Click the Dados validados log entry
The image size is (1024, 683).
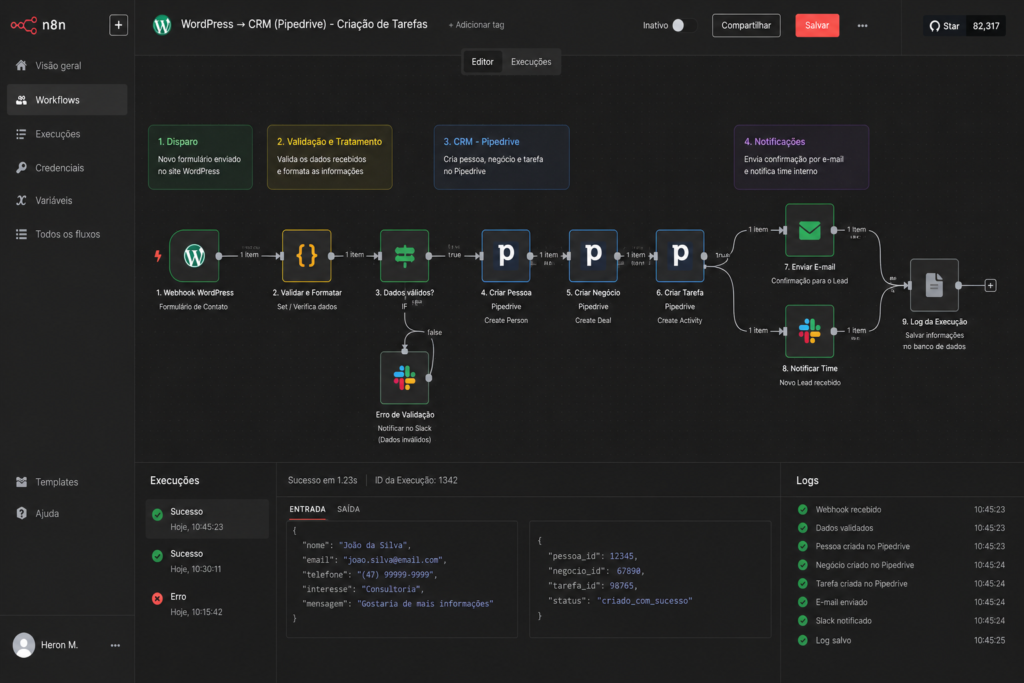pyautogui.click(x=901, y=528)
